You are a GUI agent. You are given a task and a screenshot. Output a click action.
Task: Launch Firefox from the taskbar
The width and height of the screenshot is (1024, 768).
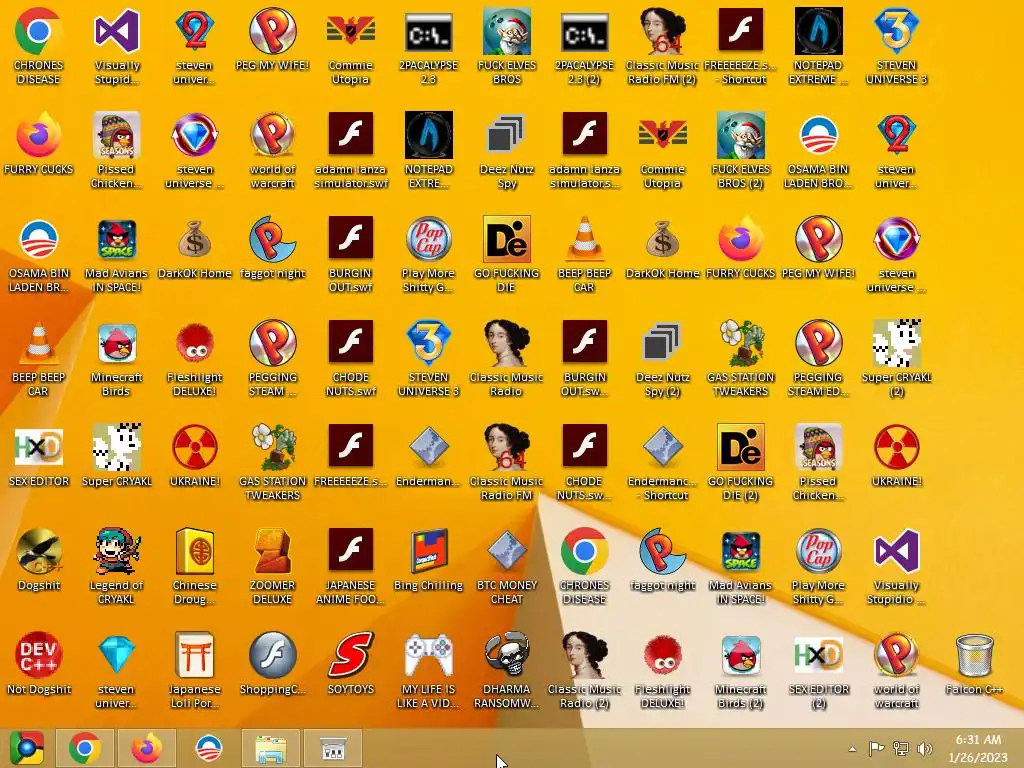click(146, 748)
